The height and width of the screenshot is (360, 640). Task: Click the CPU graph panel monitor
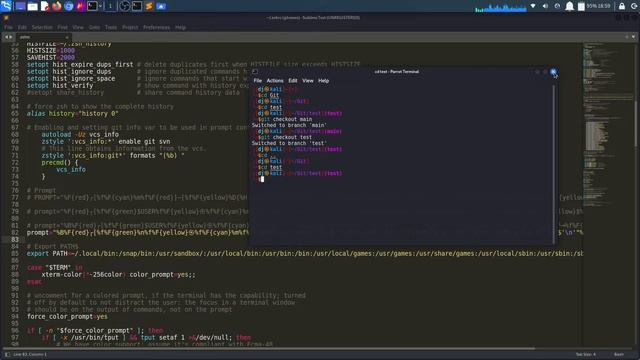(501, 7)
